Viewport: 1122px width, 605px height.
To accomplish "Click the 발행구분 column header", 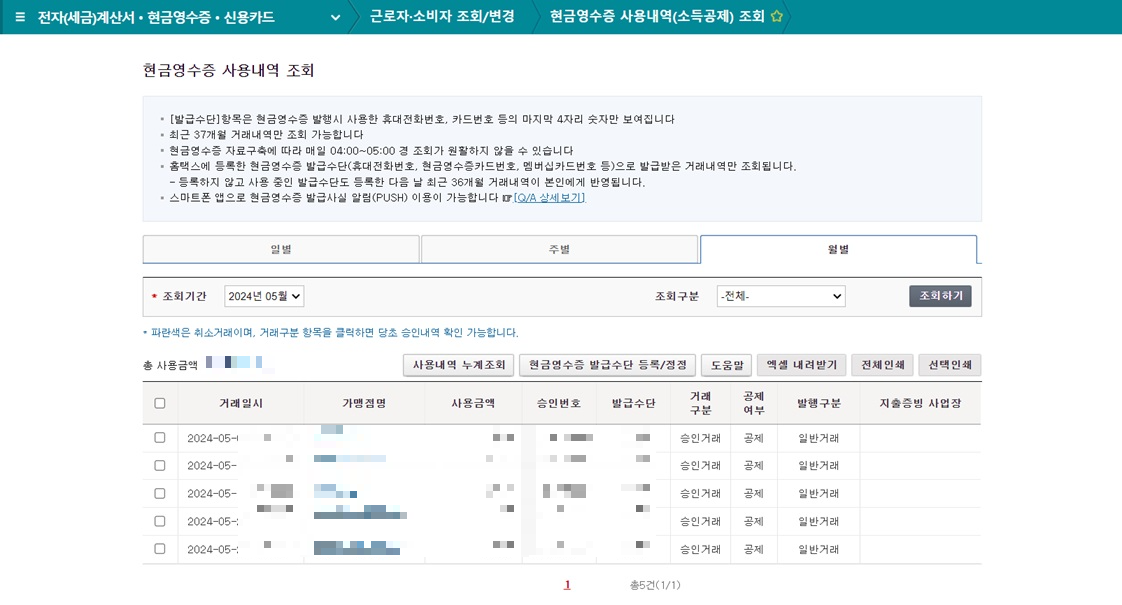I will (819, 403).
